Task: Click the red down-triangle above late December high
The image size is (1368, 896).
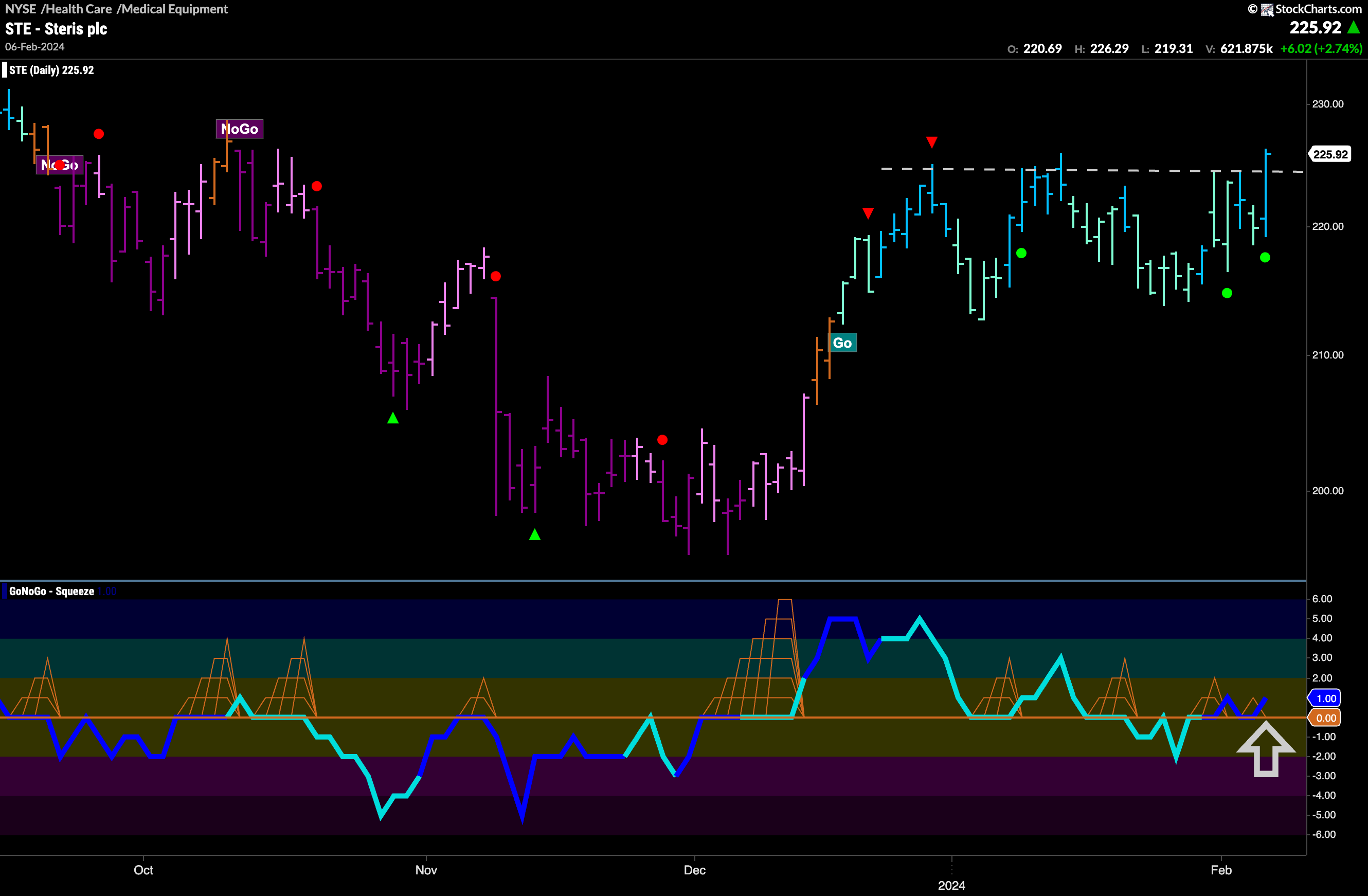Action: 932,141
